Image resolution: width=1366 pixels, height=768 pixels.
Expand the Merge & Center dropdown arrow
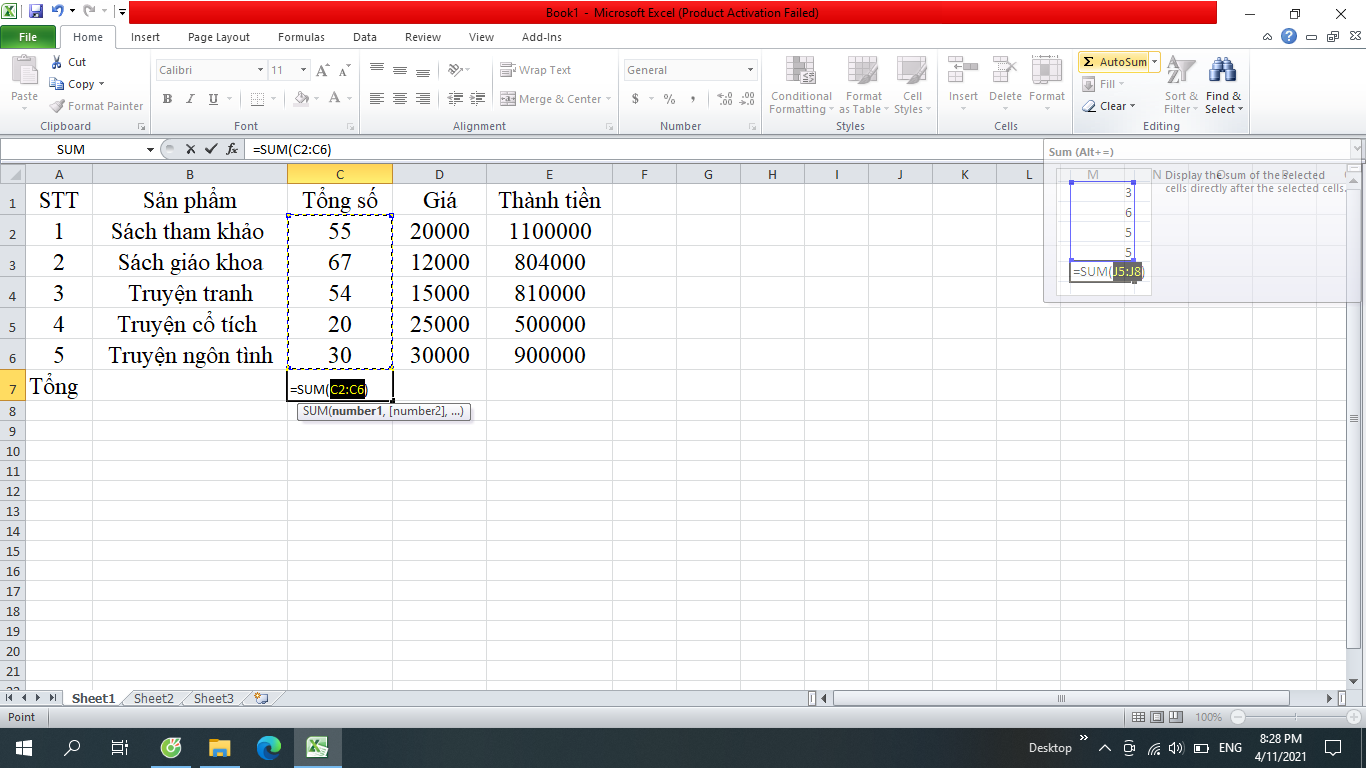[610, 99]
